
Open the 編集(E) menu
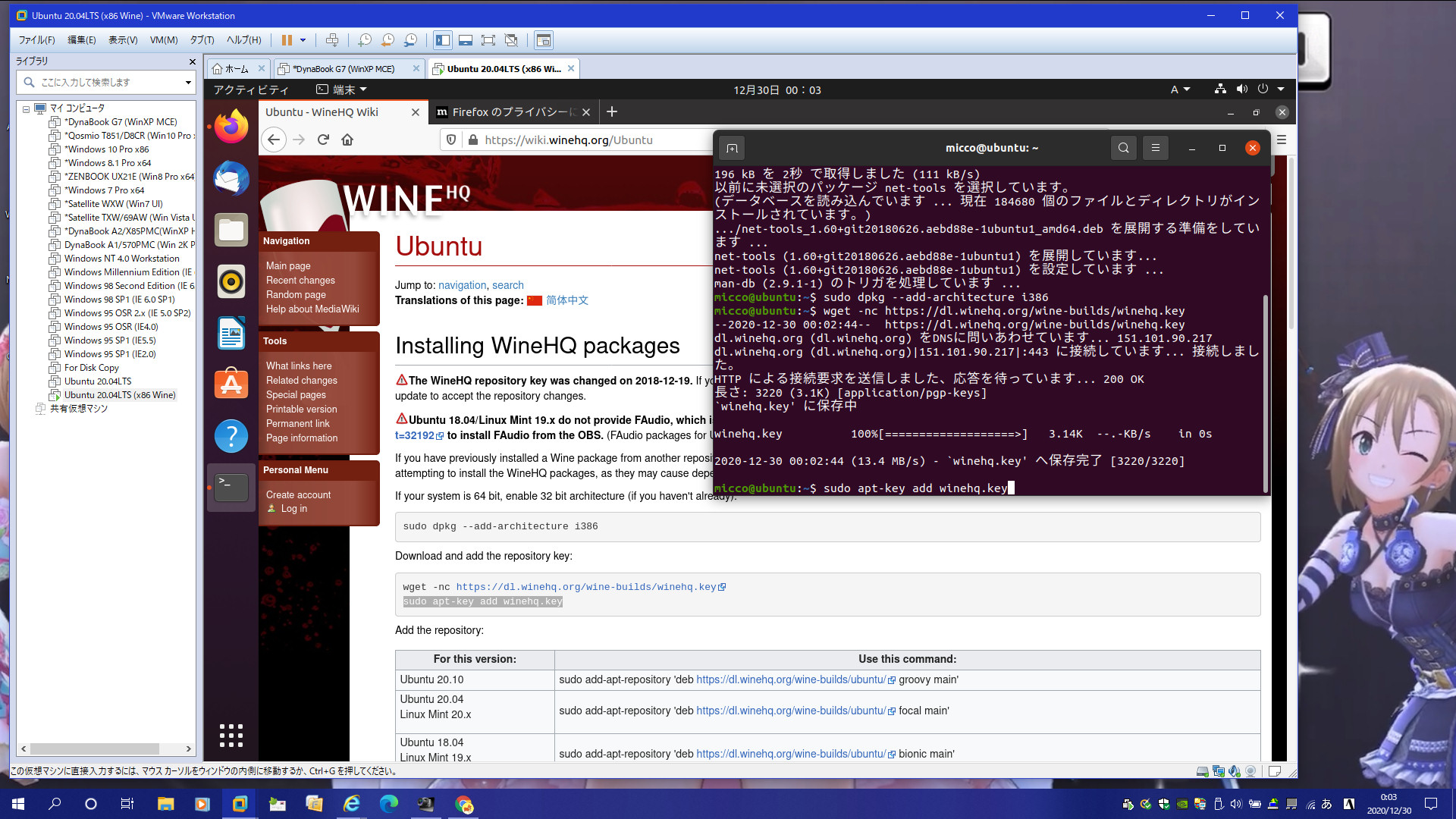pyautogui.click(x=82, y=40)
